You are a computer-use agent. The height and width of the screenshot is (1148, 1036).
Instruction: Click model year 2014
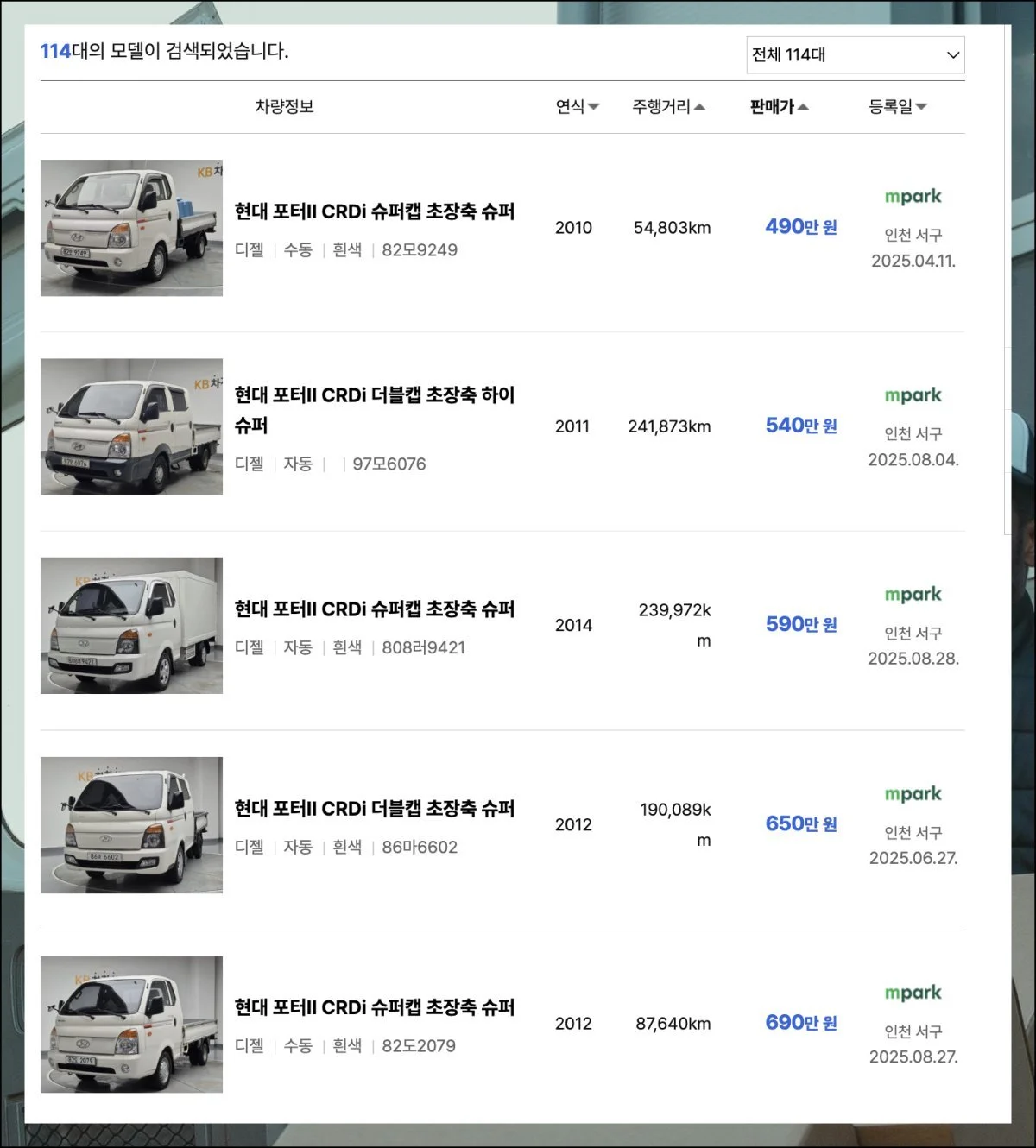pyautogui.click(x=573, y=626)
